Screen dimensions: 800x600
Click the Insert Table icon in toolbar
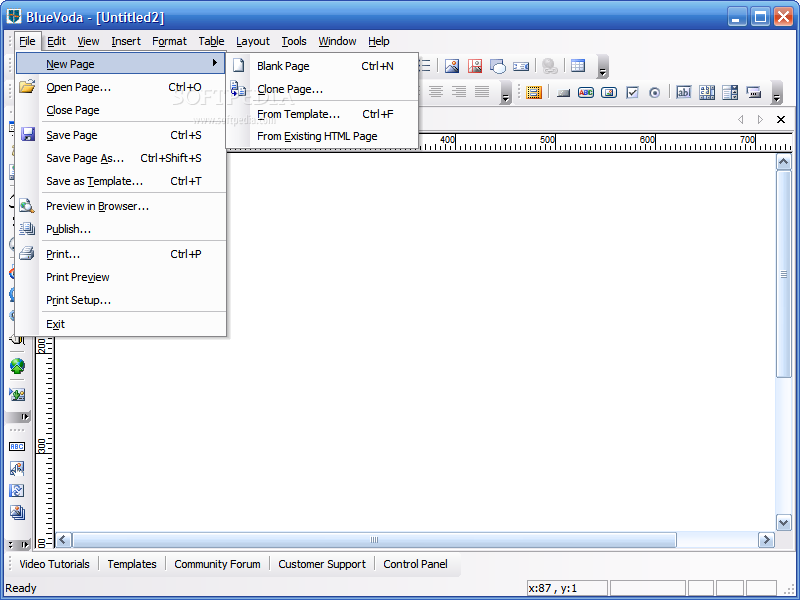pos(578,66)
